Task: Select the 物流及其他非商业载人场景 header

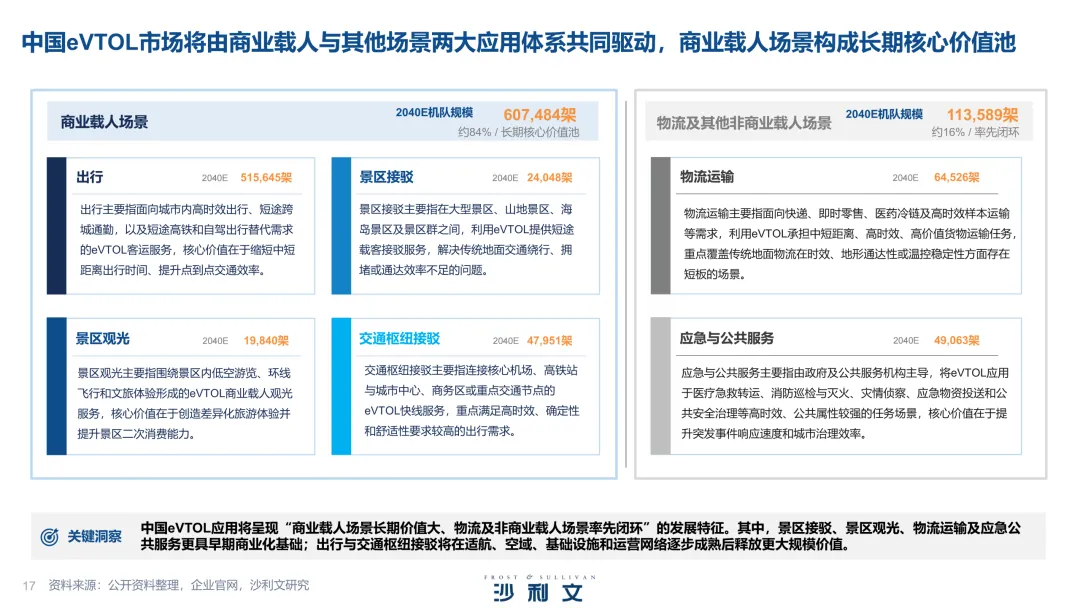Action: (x=744, y=123)
